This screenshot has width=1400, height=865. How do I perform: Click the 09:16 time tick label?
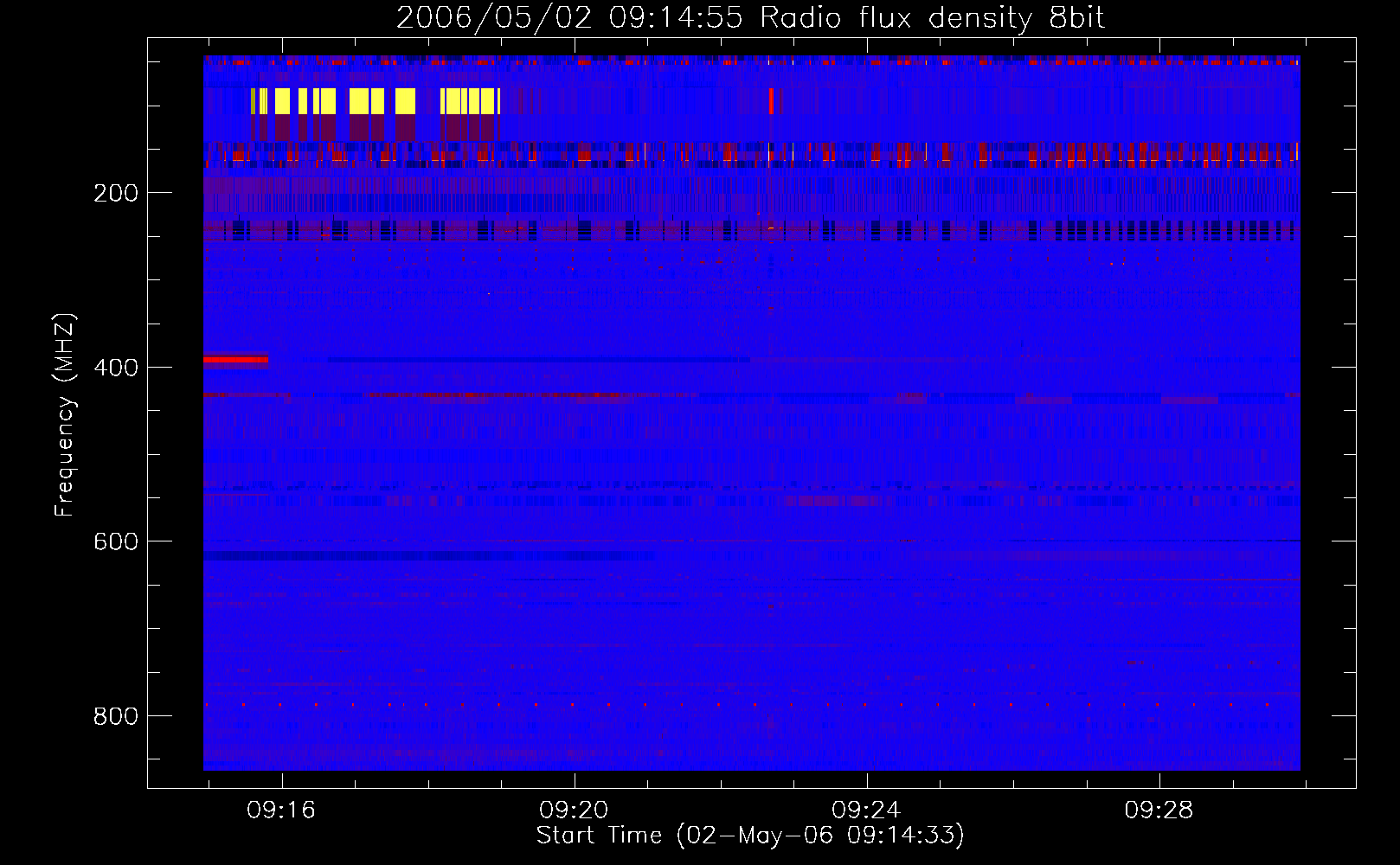point(281,811)
